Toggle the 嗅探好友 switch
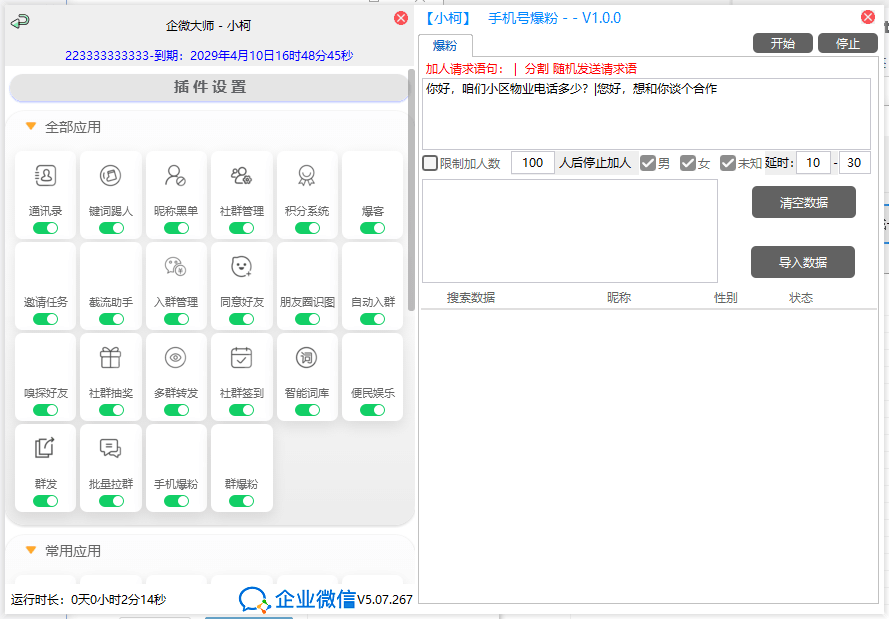This screenshot has width=889, height=619. [45, 410]
